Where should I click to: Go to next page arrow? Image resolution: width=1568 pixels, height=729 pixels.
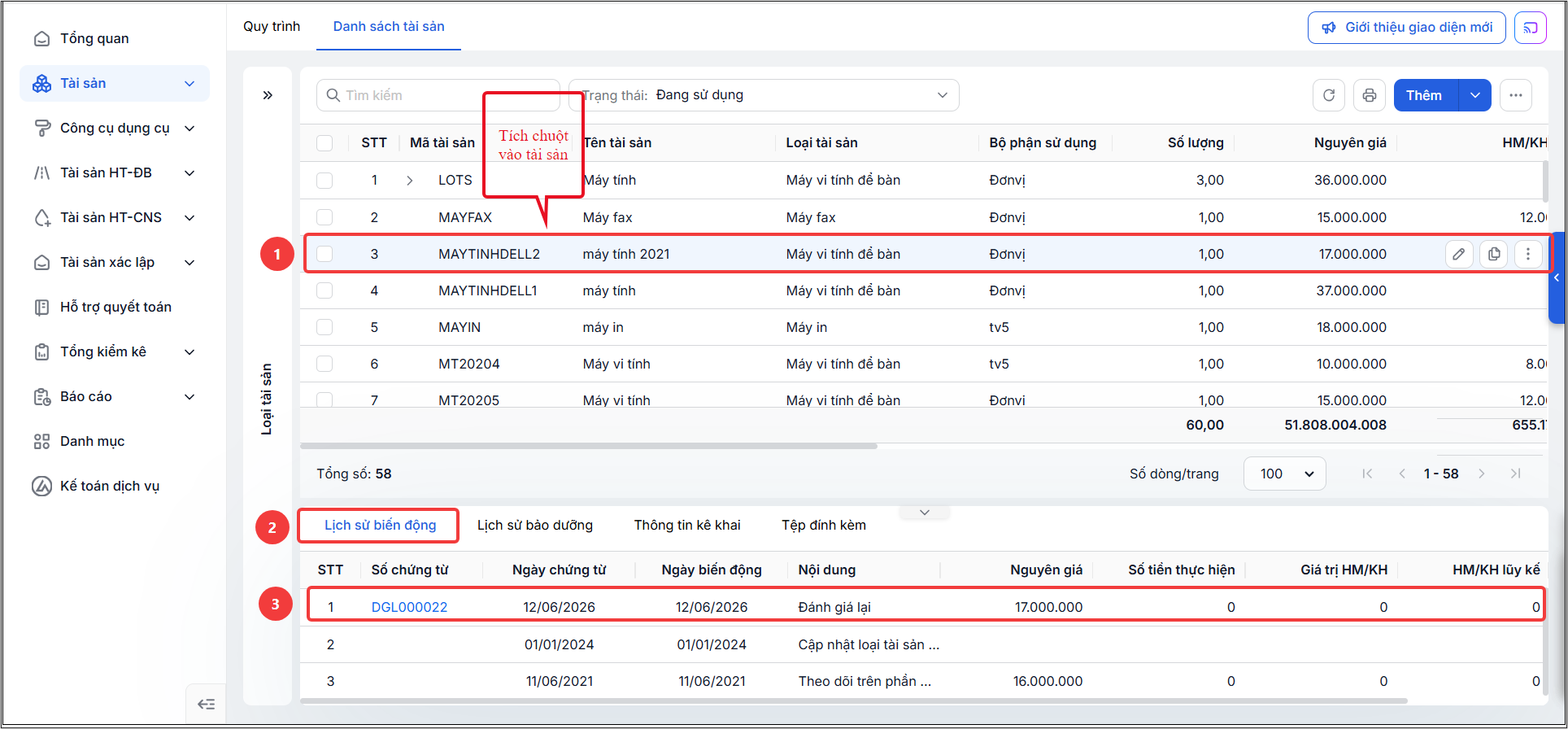point(1482,474)
